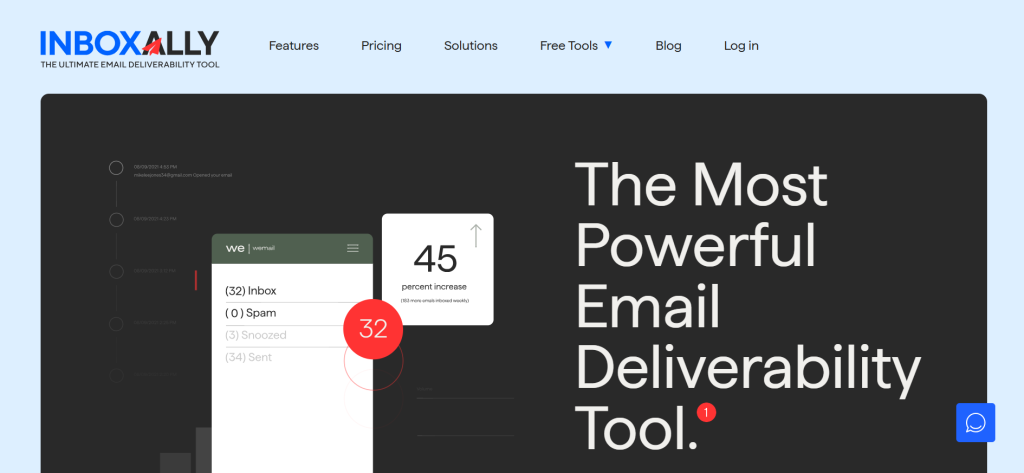Click the up arrow in the 45 percent card

click(x=476, y=236)
